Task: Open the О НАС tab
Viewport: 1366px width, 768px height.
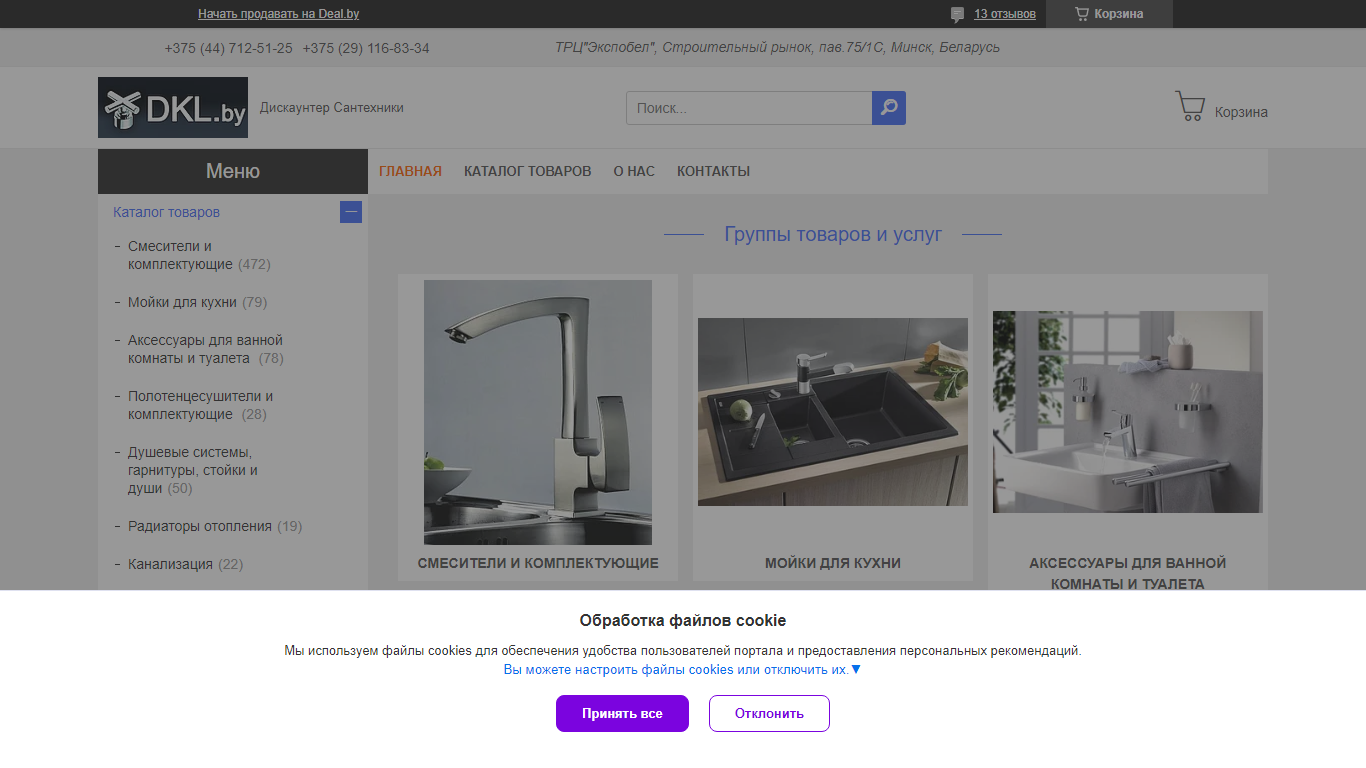Action: pos(634,171)
